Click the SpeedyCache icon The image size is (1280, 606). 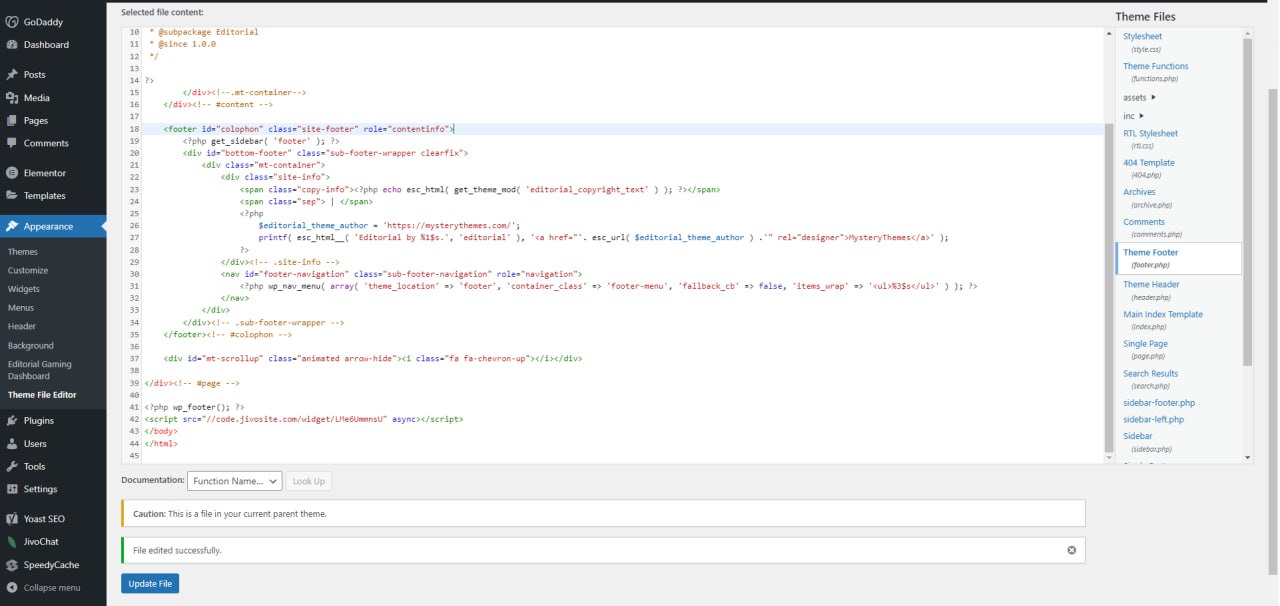point(11,565)
